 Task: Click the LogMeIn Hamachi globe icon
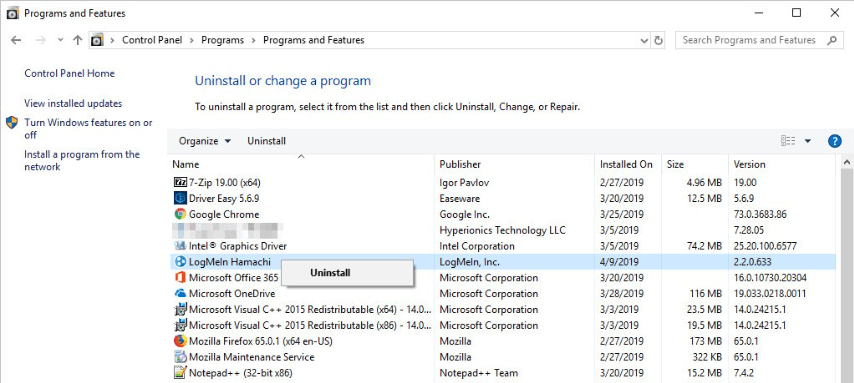[x=180, y=262]
